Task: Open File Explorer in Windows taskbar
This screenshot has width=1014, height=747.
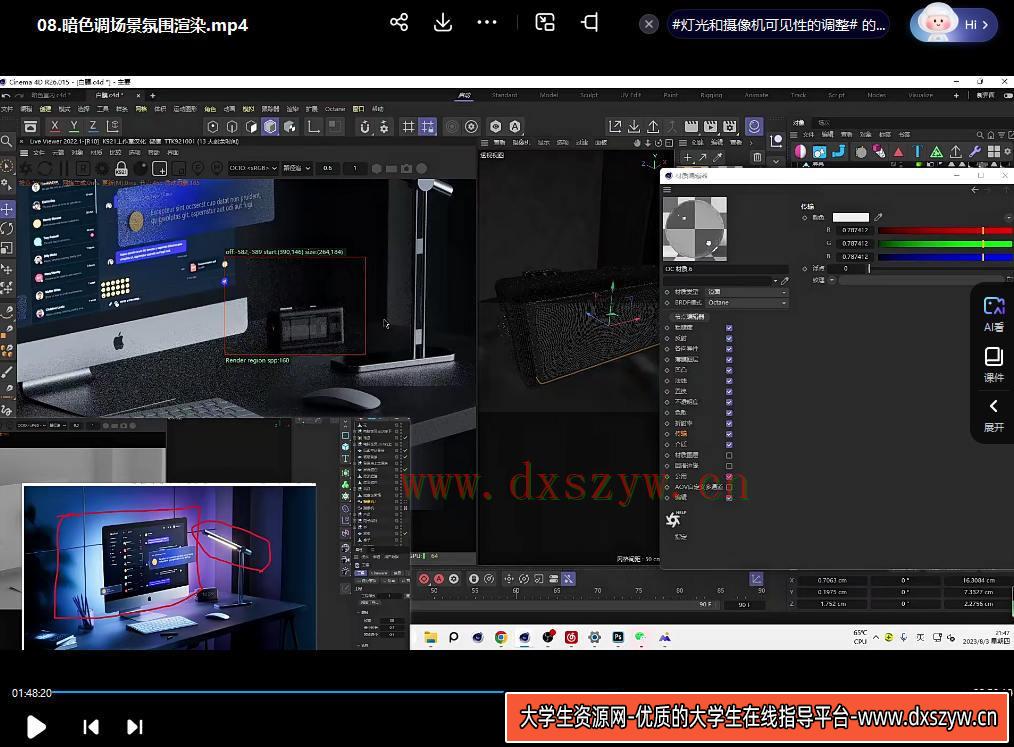Action: coord(430,638)
